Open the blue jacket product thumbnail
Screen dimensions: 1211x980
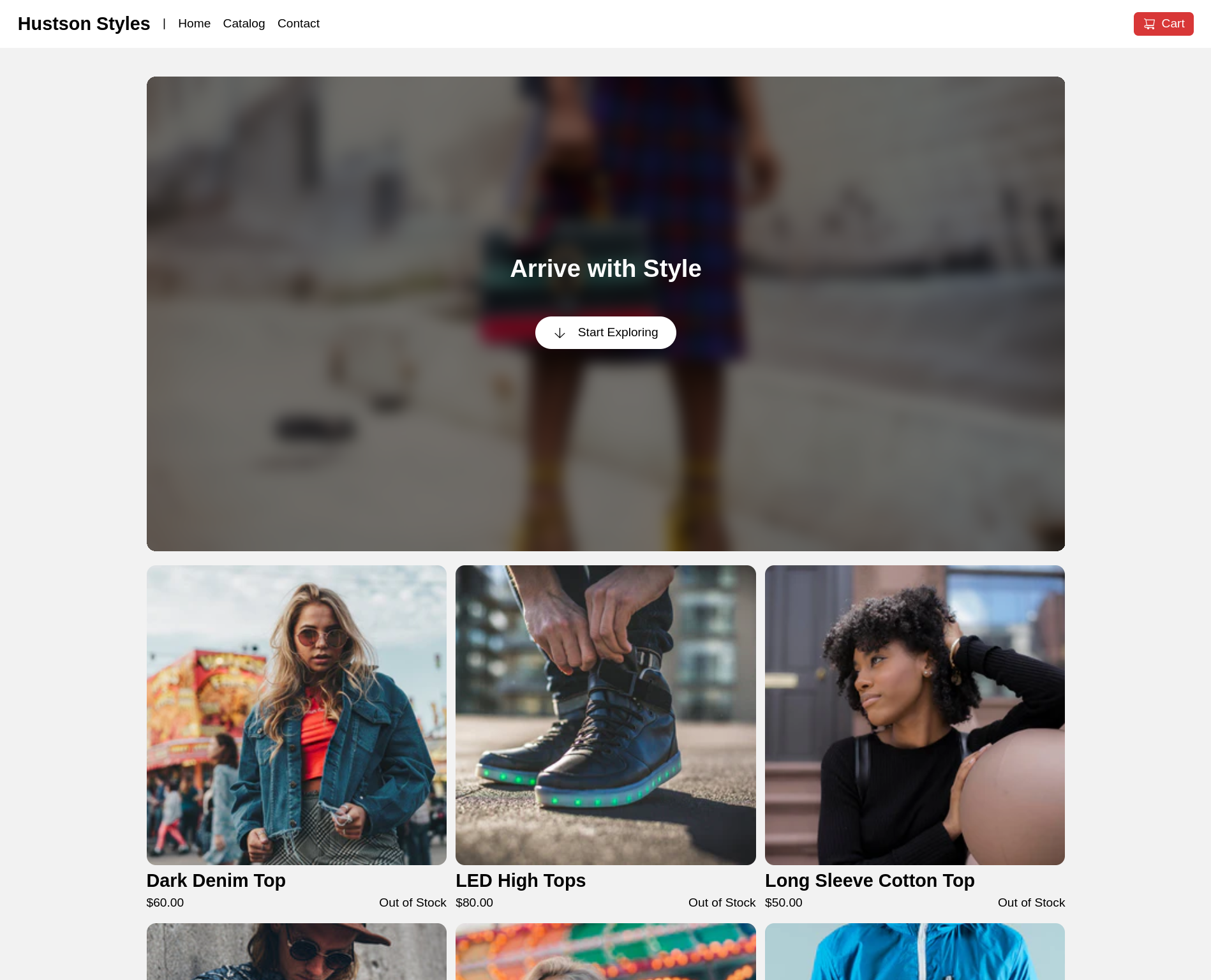tap(915, 951)
